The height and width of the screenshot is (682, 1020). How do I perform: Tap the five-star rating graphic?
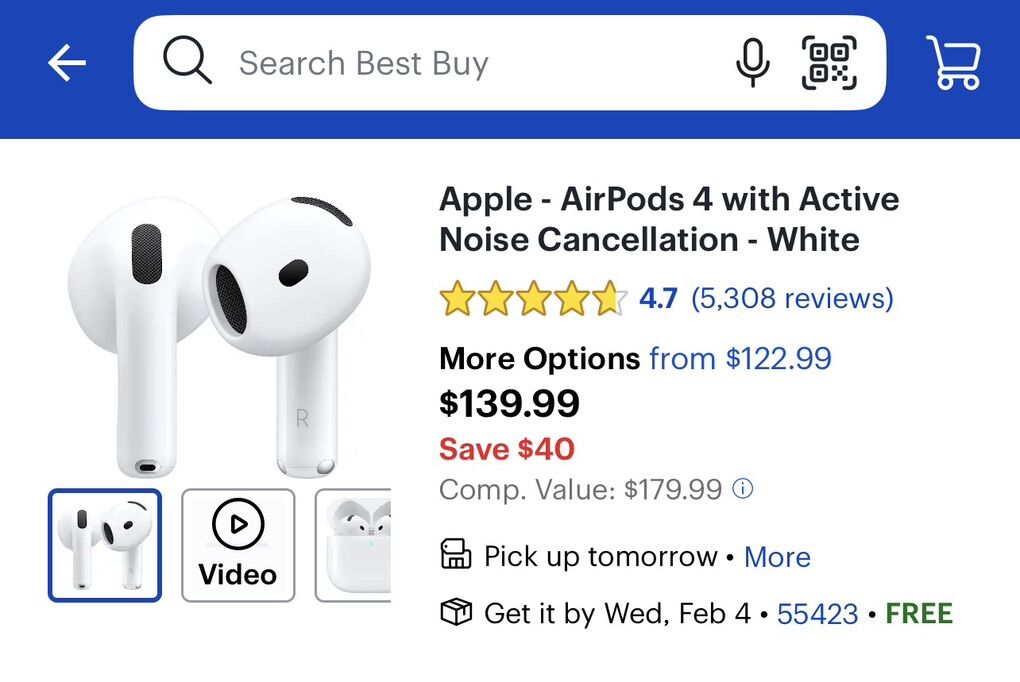click(533, 298)
